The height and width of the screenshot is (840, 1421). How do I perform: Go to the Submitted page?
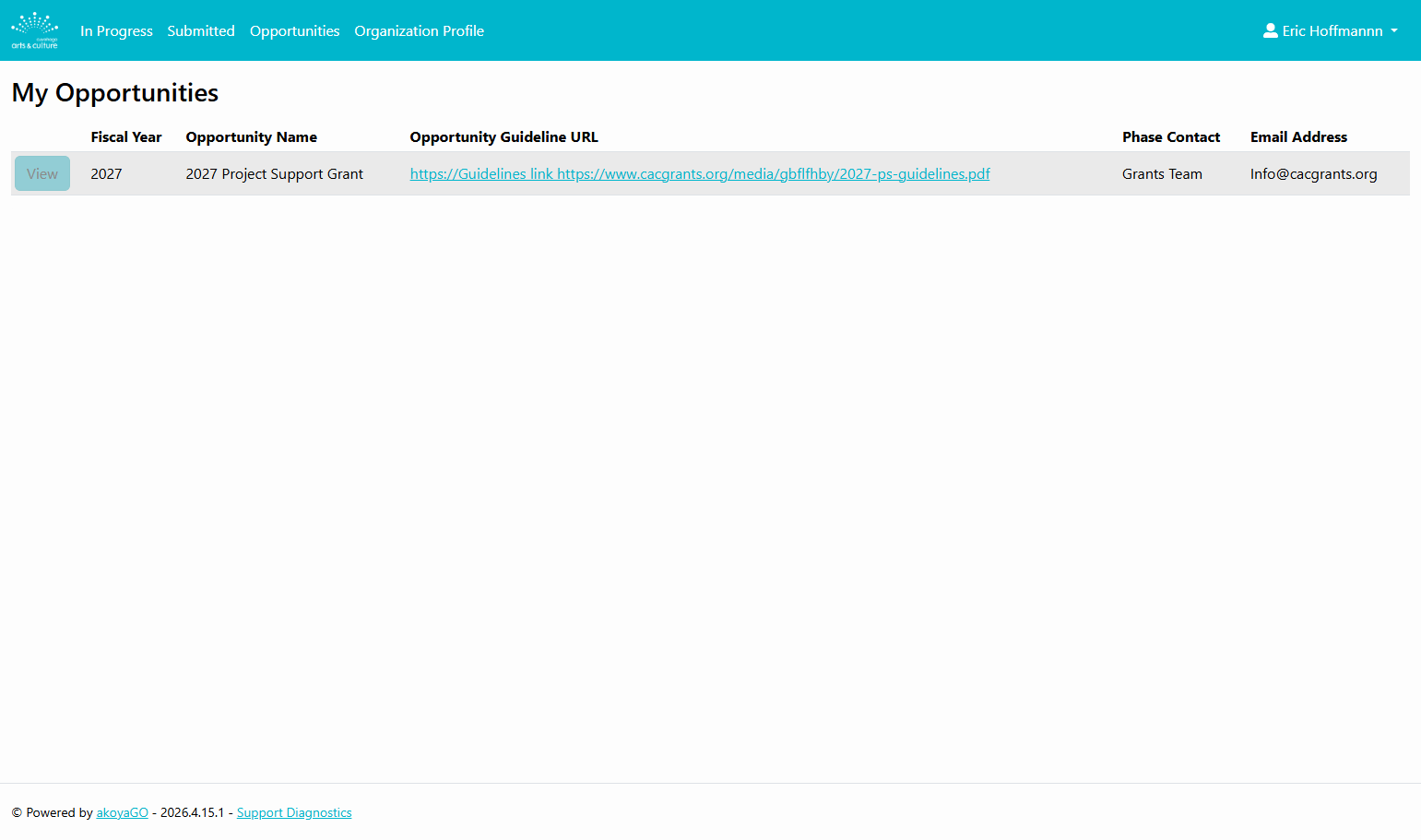(x=201, y=30)
